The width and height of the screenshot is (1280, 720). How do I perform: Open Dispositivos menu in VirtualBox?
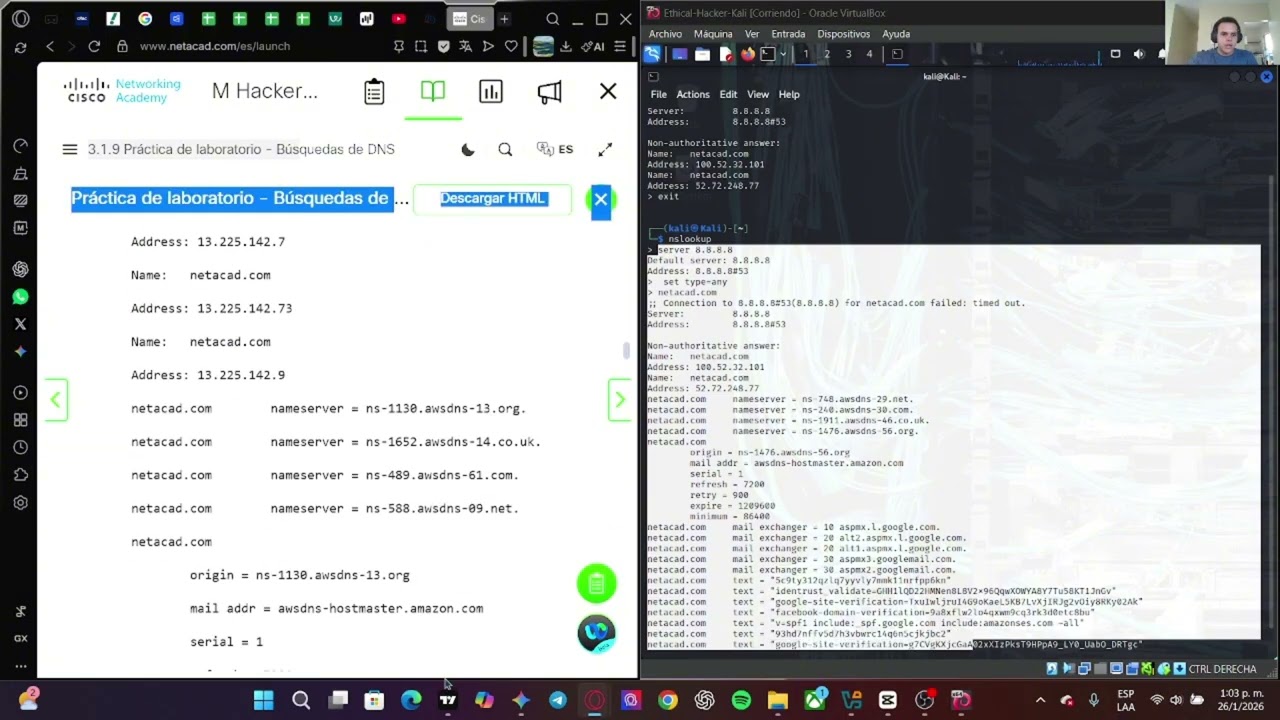coord(843,34)
